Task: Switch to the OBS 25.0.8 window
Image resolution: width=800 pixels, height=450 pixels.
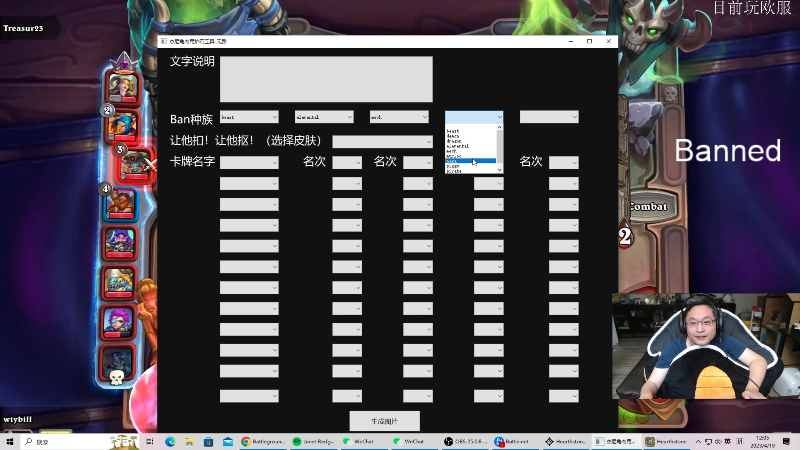Action: point(466,442)
